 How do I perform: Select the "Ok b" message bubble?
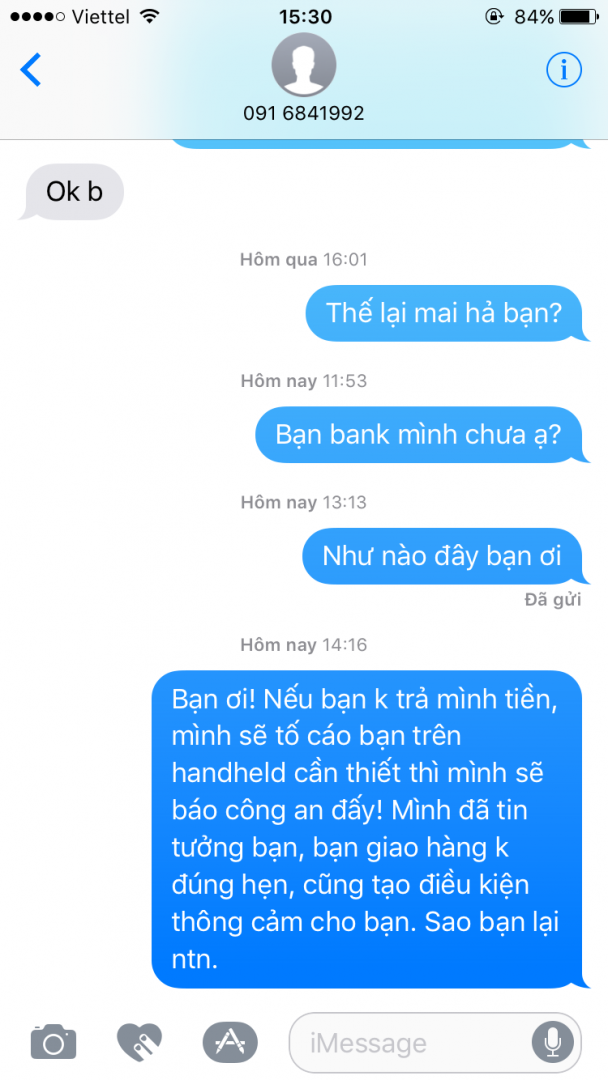(x=72, y=192)
